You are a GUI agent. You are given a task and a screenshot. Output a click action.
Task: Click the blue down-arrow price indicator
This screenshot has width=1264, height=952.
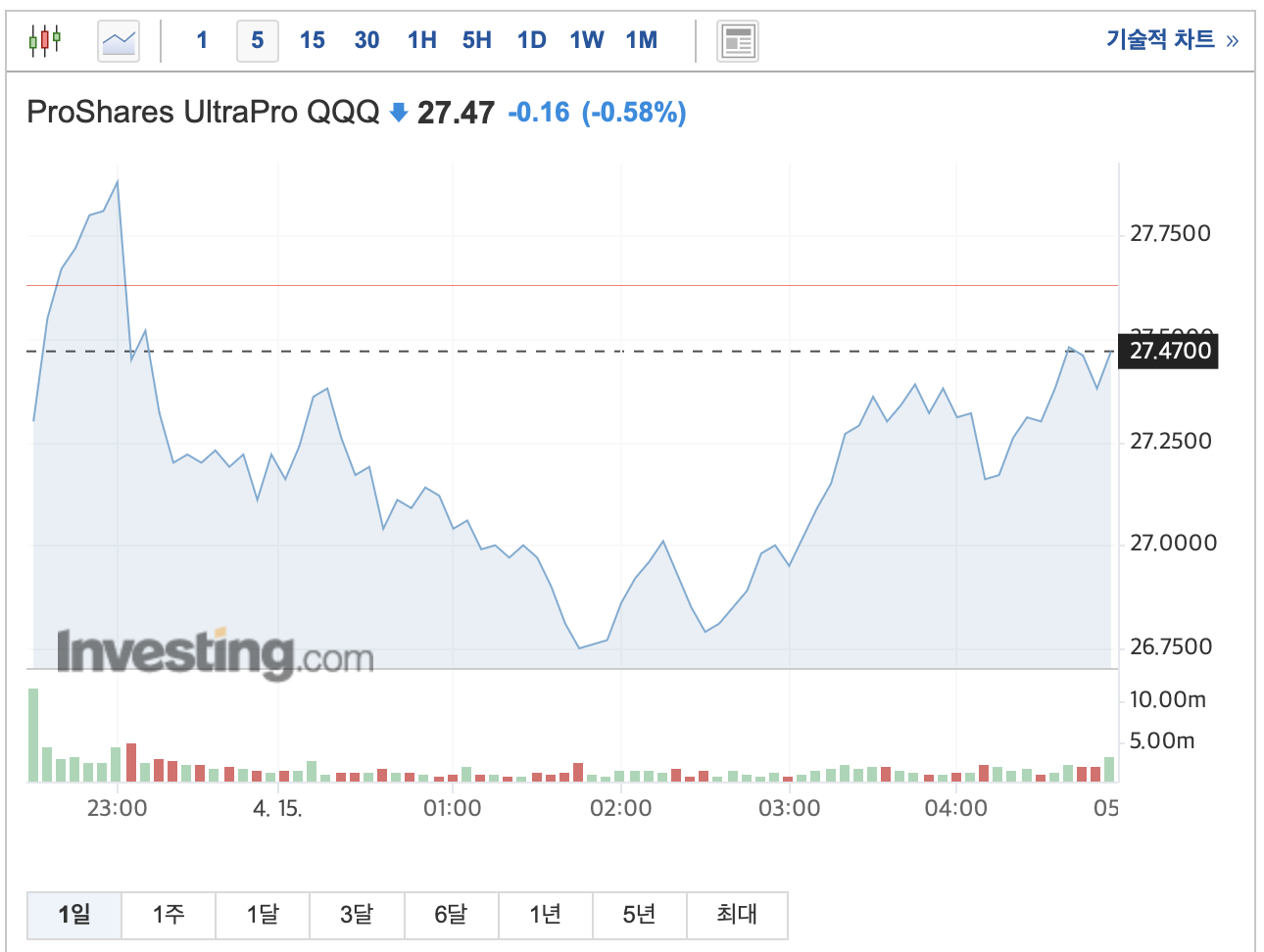pyautogui.click(x=398, y=113)
